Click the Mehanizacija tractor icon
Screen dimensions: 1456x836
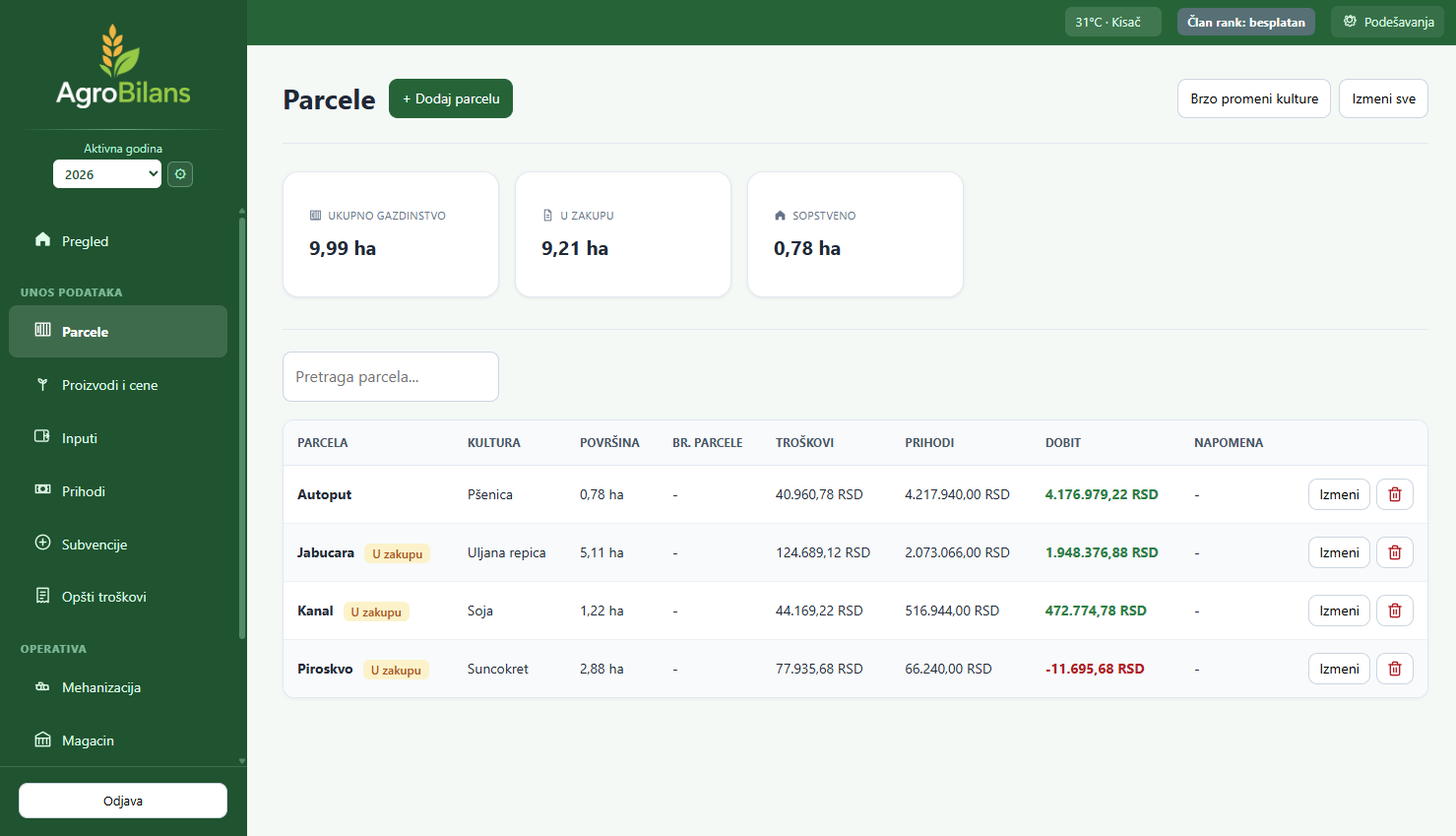tap(42, 686)
